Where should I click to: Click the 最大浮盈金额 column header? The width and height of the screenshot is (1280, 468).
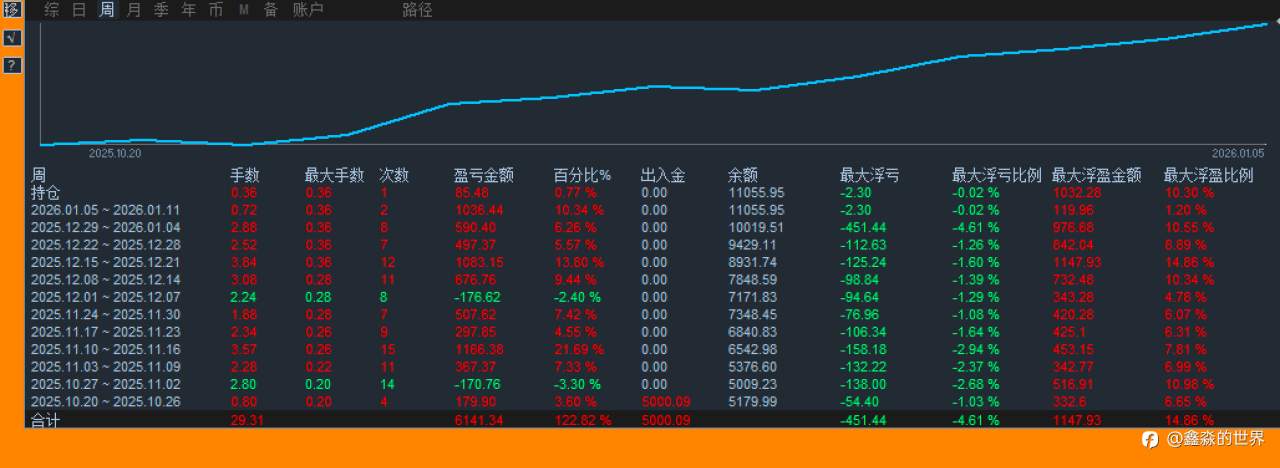tap(1097, 175)
